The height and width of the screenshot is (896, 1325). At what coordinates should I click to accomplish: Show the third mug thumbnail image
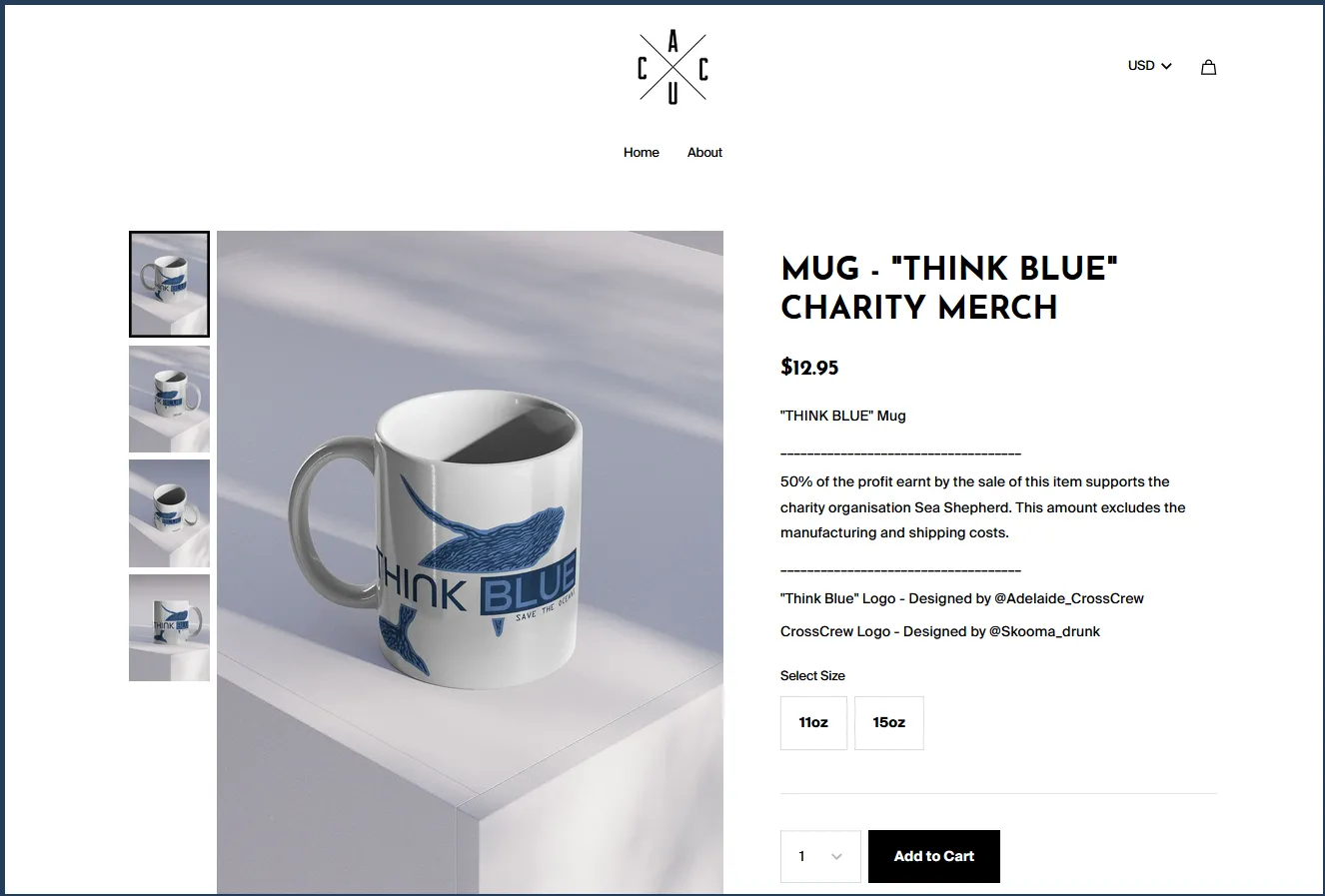point(169,513)
